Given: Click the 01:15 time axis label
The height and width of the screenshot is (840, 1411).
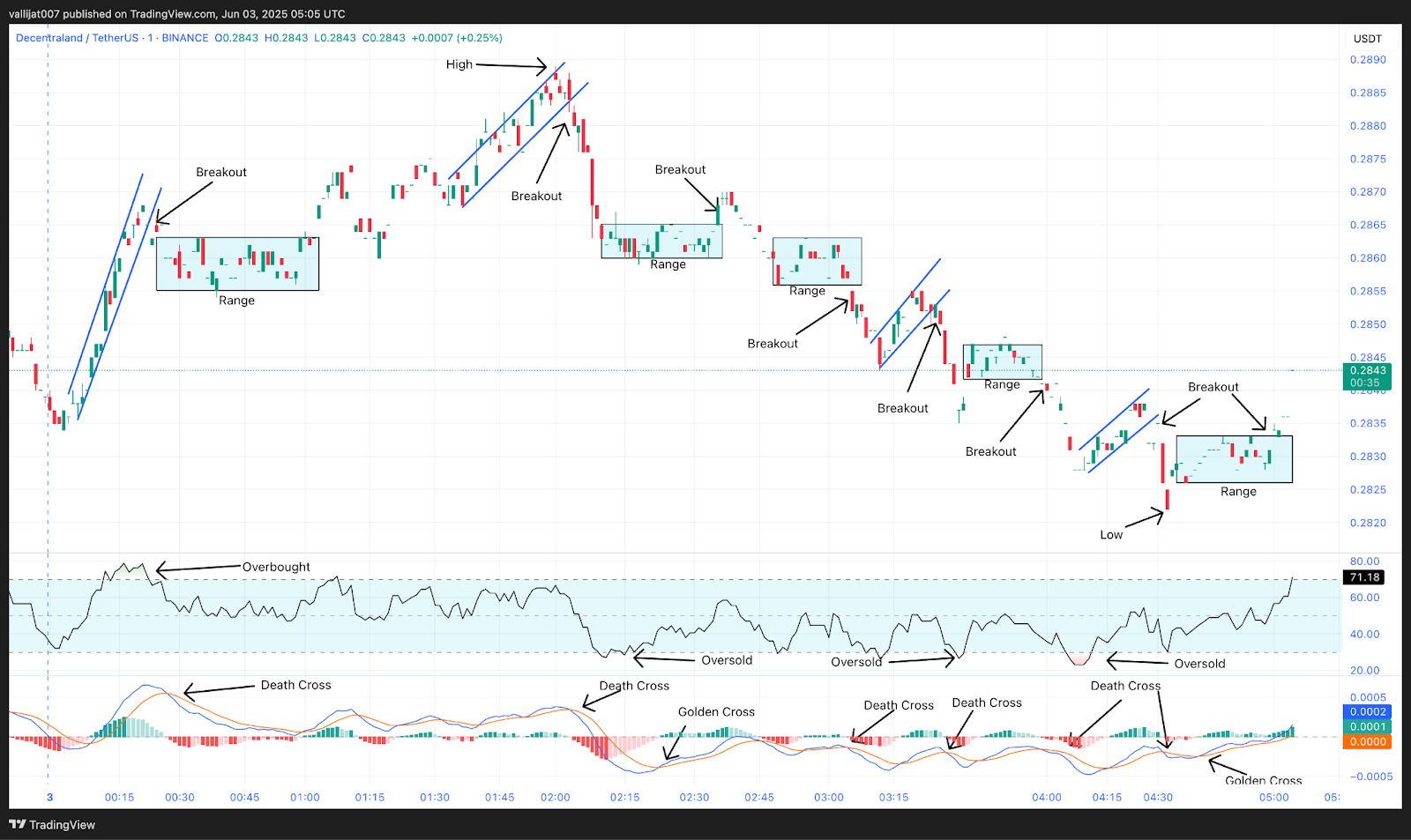Looking at the screenshot, I should pyautogui.click(x=370, y=798).
